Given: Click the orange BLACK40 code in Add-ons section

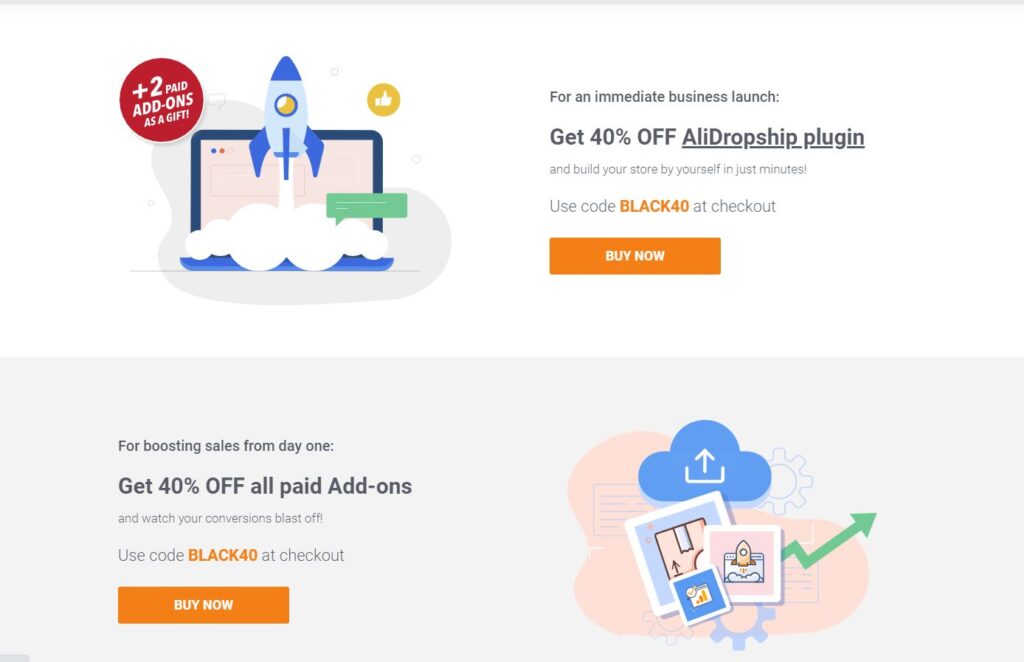Looking at the screenshot, I should click(223, 555).
